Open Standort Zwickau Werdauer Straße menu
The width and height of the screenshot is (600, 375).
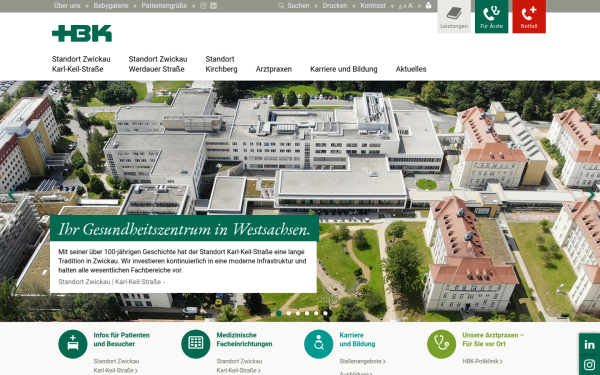(158, 64)
